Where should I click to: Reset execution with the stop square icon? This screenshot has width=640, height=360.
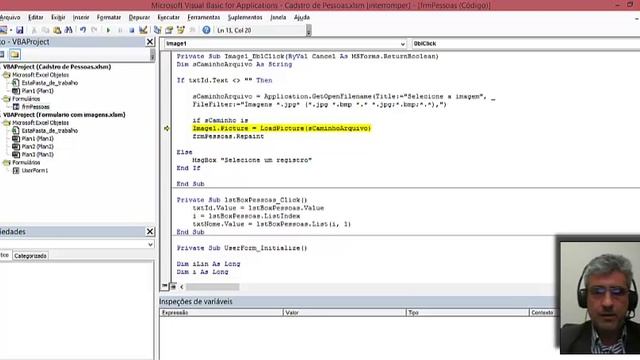pos(131,30)
